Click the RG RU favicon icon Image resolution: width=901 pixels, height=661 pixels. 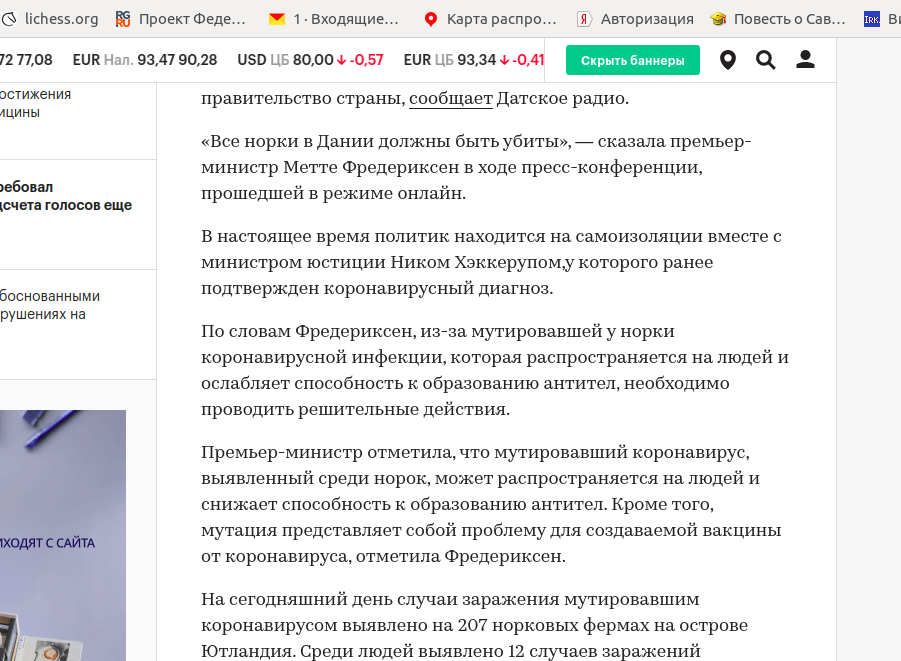click(123, 19)
